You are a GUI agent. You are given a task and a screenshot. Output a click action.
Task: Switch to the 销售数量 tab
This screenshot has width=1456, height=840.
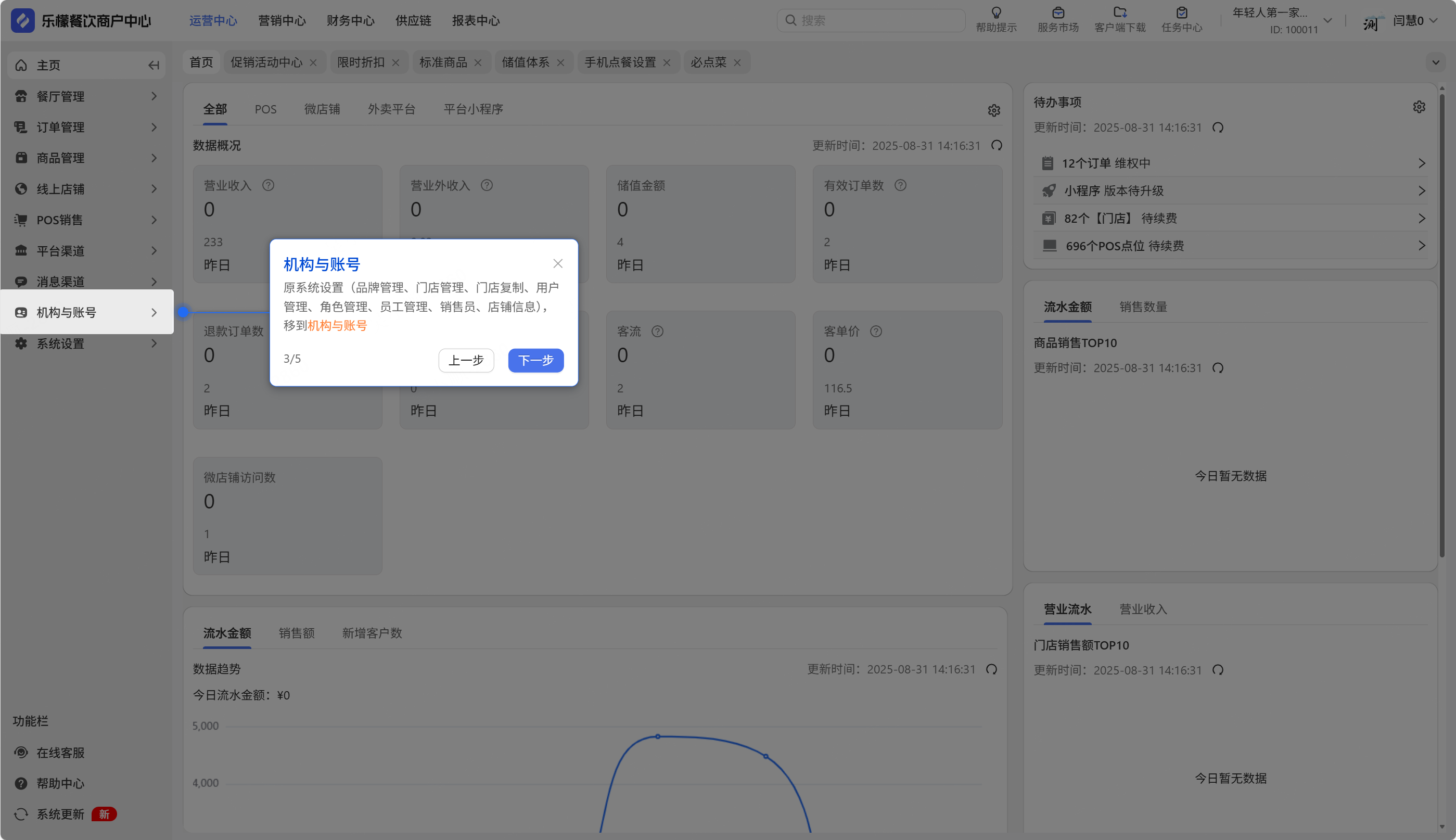pyautogui.click(x=1143, y=307)
